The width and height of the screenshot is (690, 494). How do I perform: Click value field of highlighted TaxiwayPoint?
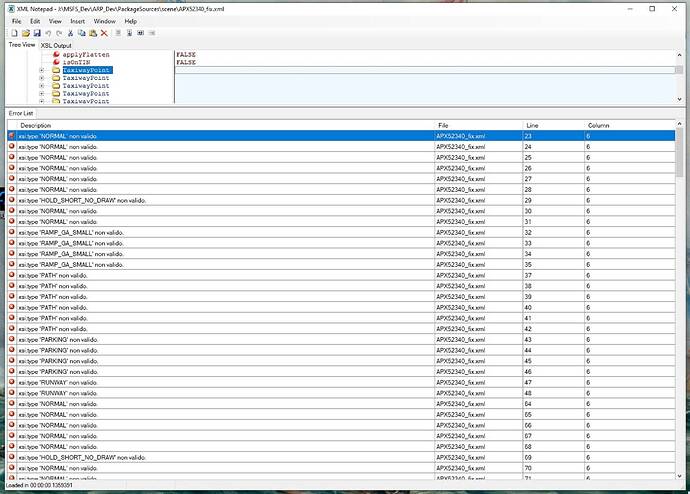click(425, 70)
